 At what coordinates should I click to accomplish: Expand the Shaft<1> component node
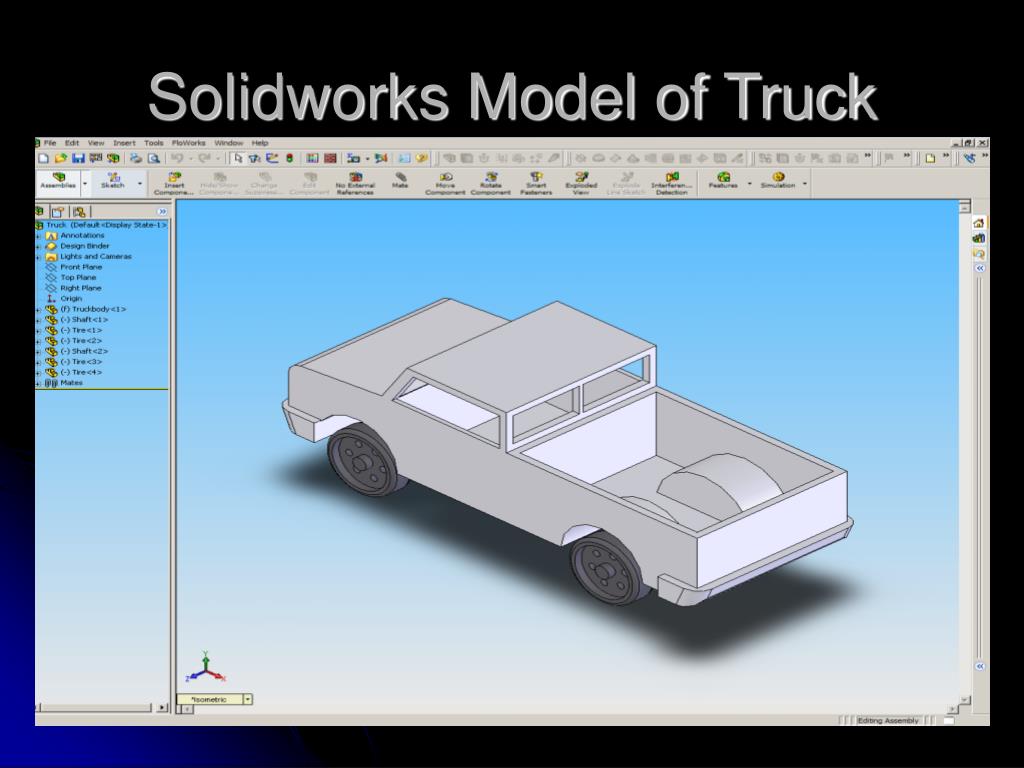(x=38, y=321)
